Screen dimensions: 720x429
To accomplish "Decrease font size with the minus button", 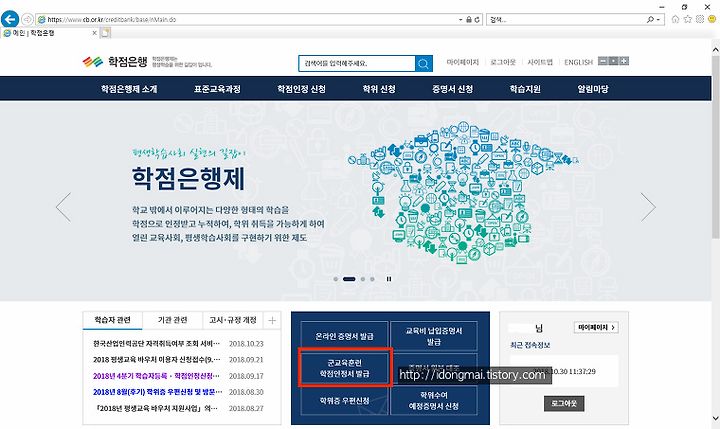I will 602,61.
